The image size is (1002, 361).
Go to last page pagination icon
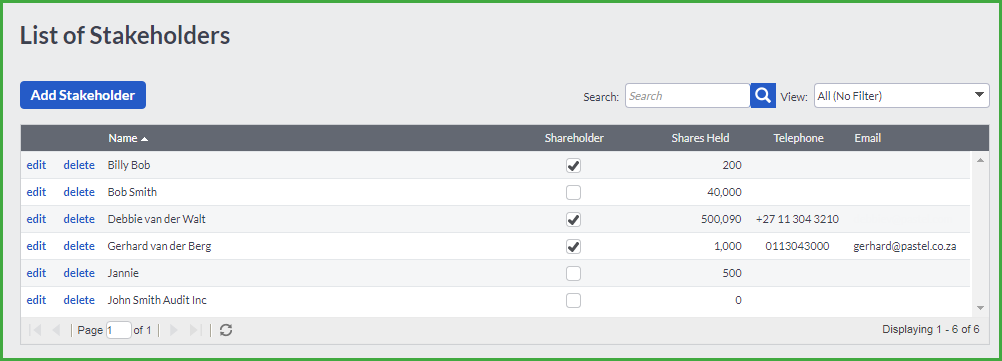196,330
